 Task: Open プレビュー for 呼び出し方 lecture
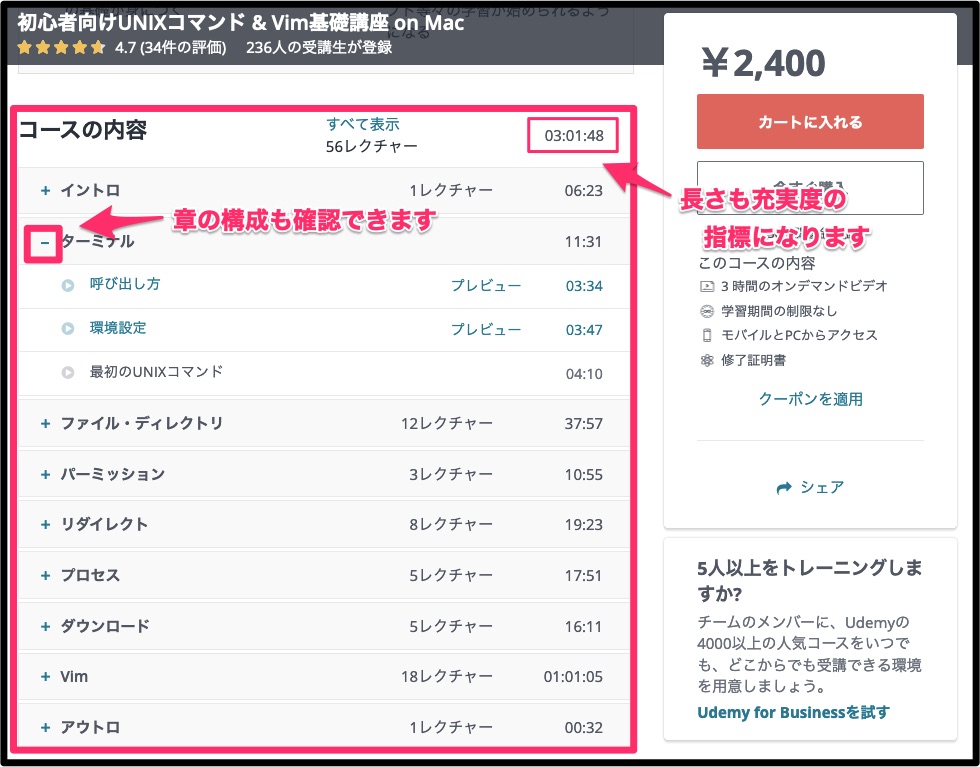point(485,285)
